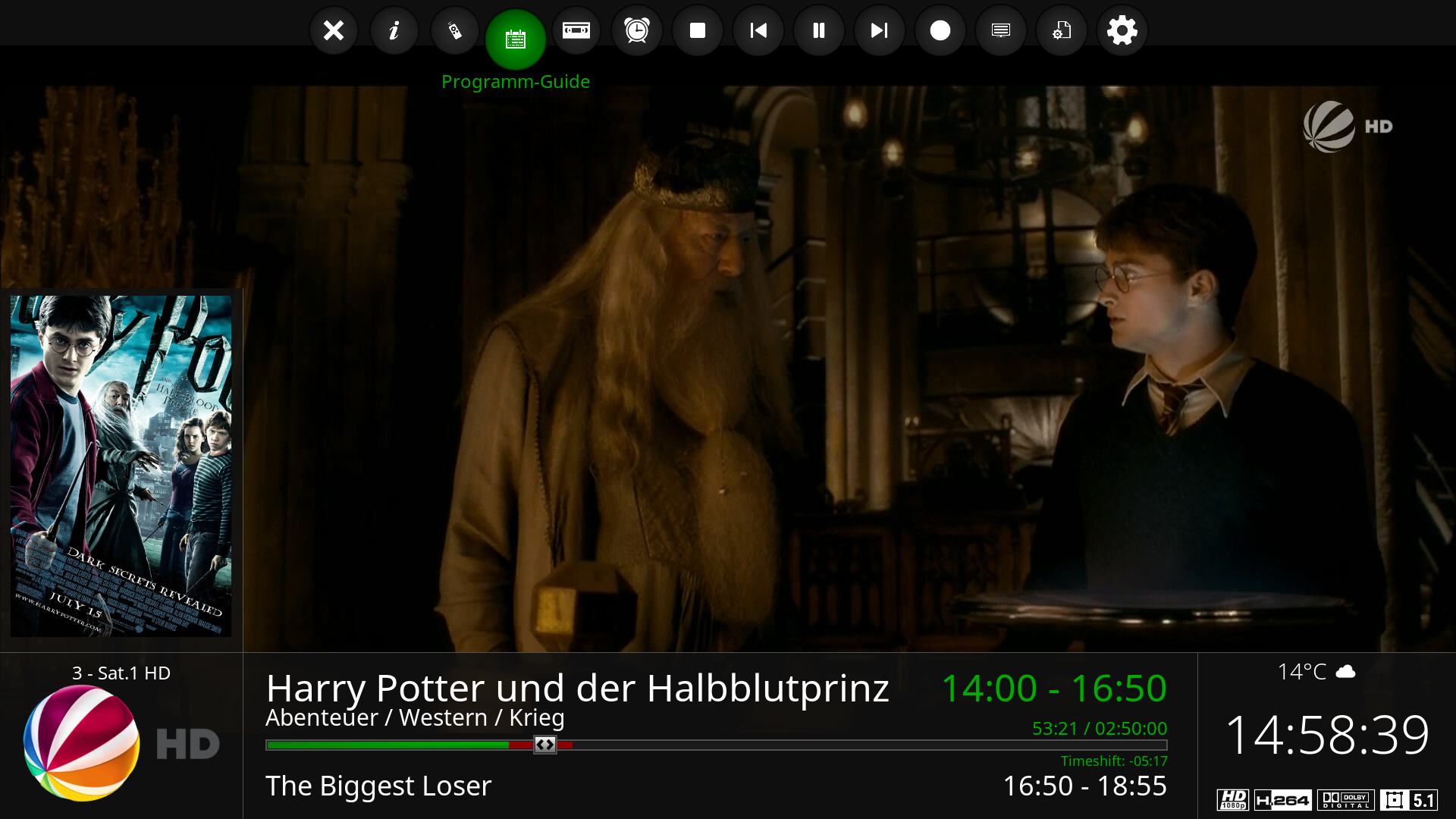Stop playback with the square button
Image resolution: width=1456 pixels, height=819 pixels.
tap(698, 30)
